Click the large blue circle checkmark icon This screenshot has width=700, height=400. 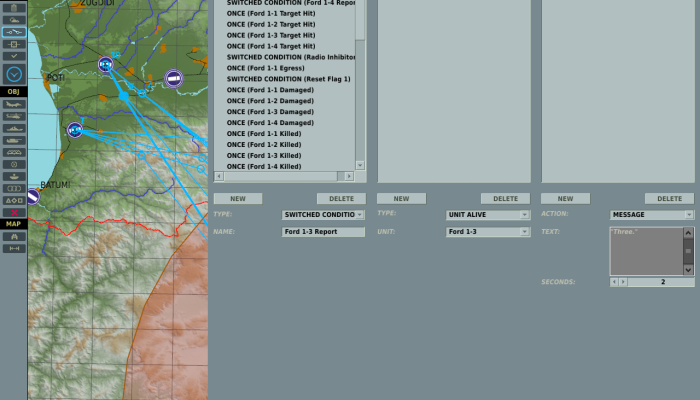14,74
